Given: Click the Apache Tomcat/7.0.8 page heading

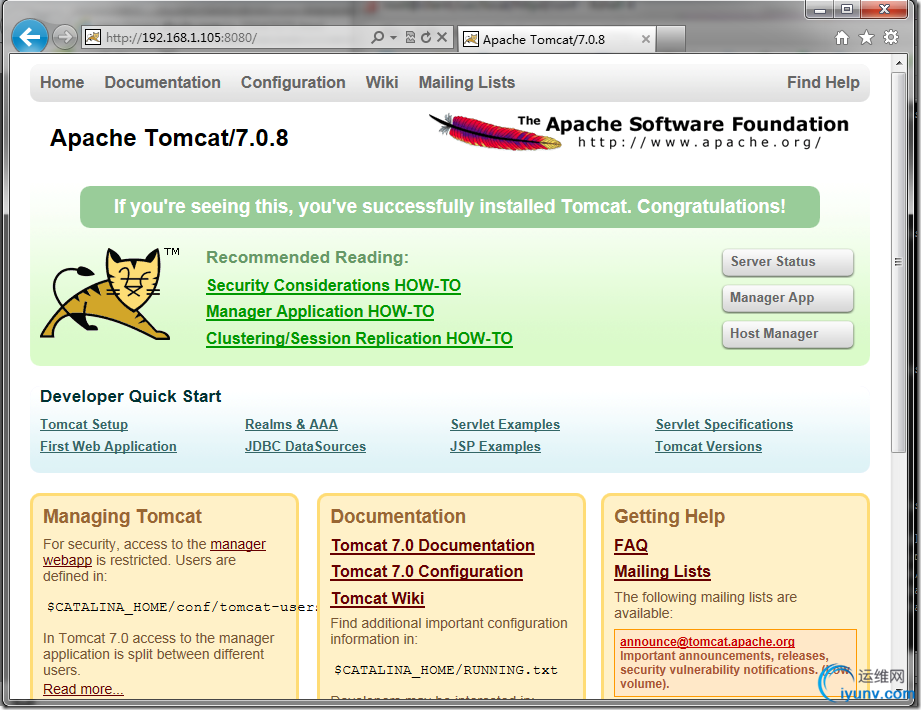Looking at the screenshot, I should (169, 139).
